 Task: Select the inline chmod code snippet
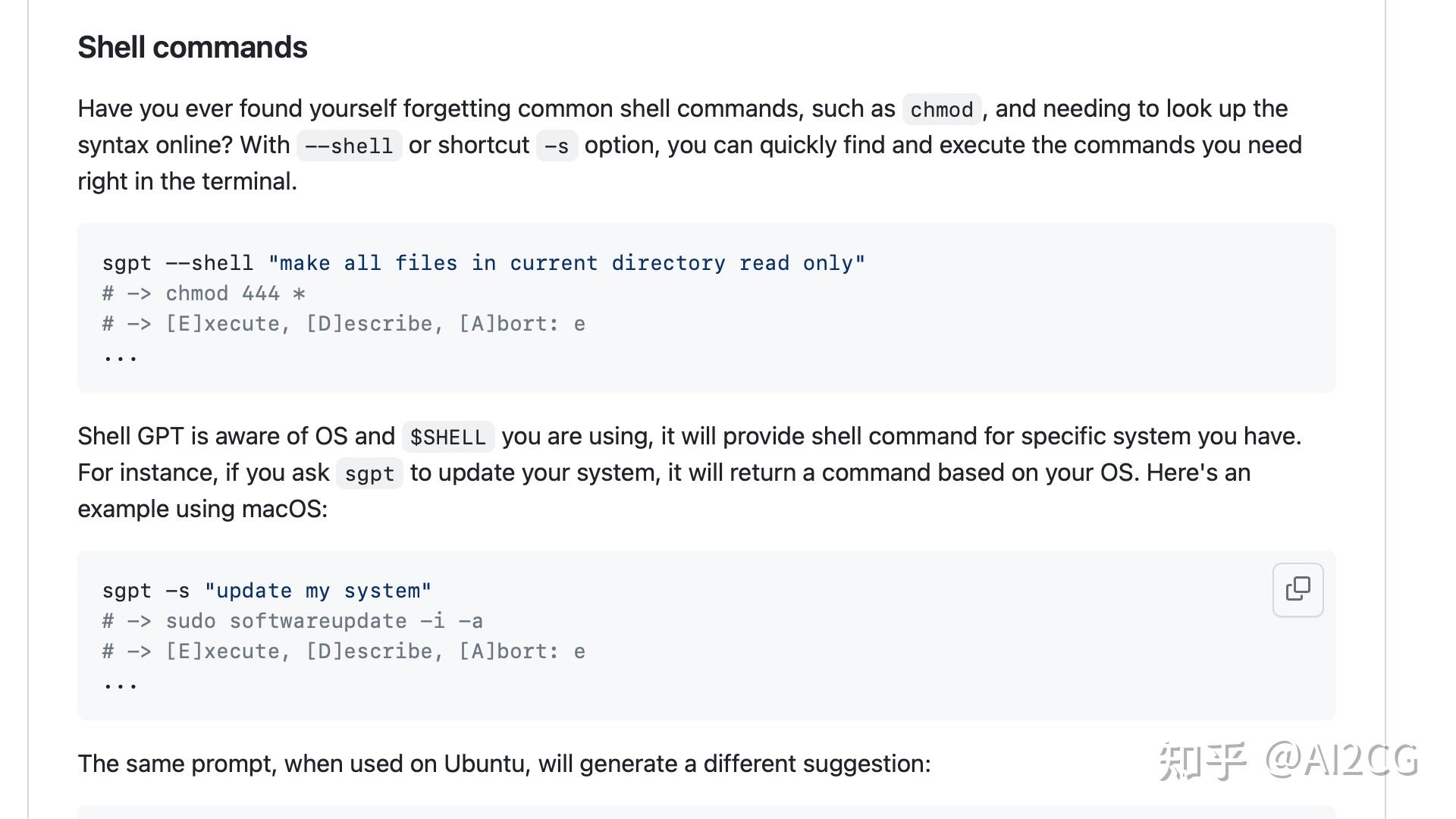[941, 109]
